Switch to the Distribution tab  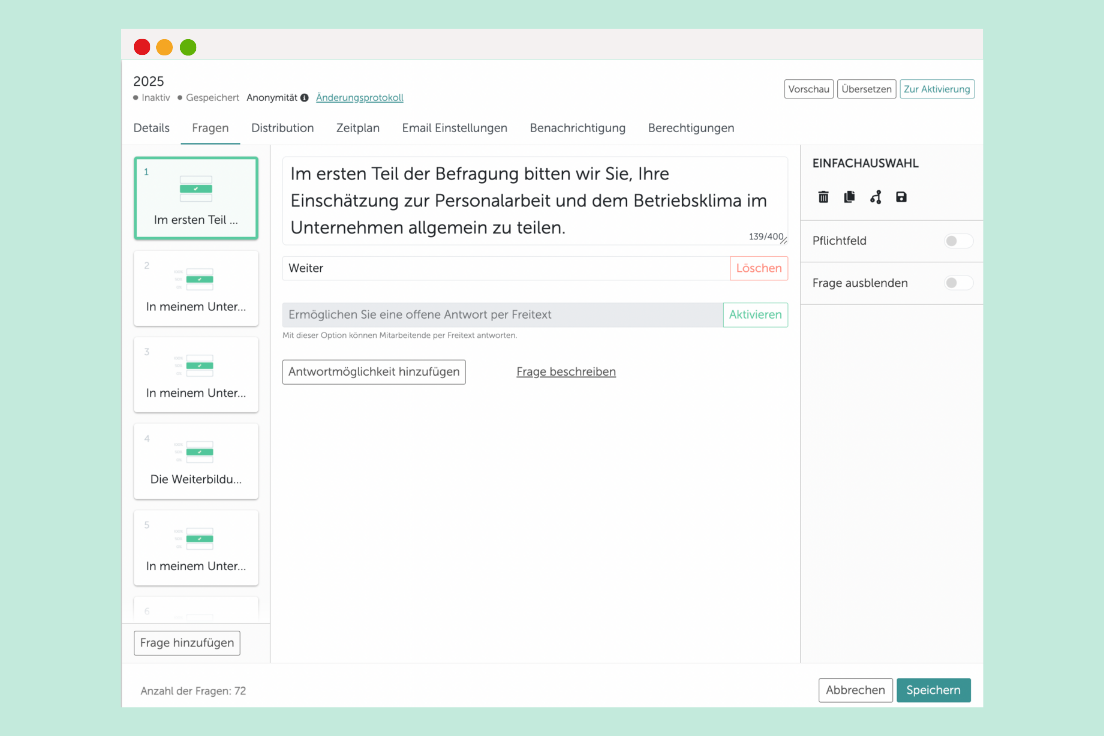coord(282,128)
